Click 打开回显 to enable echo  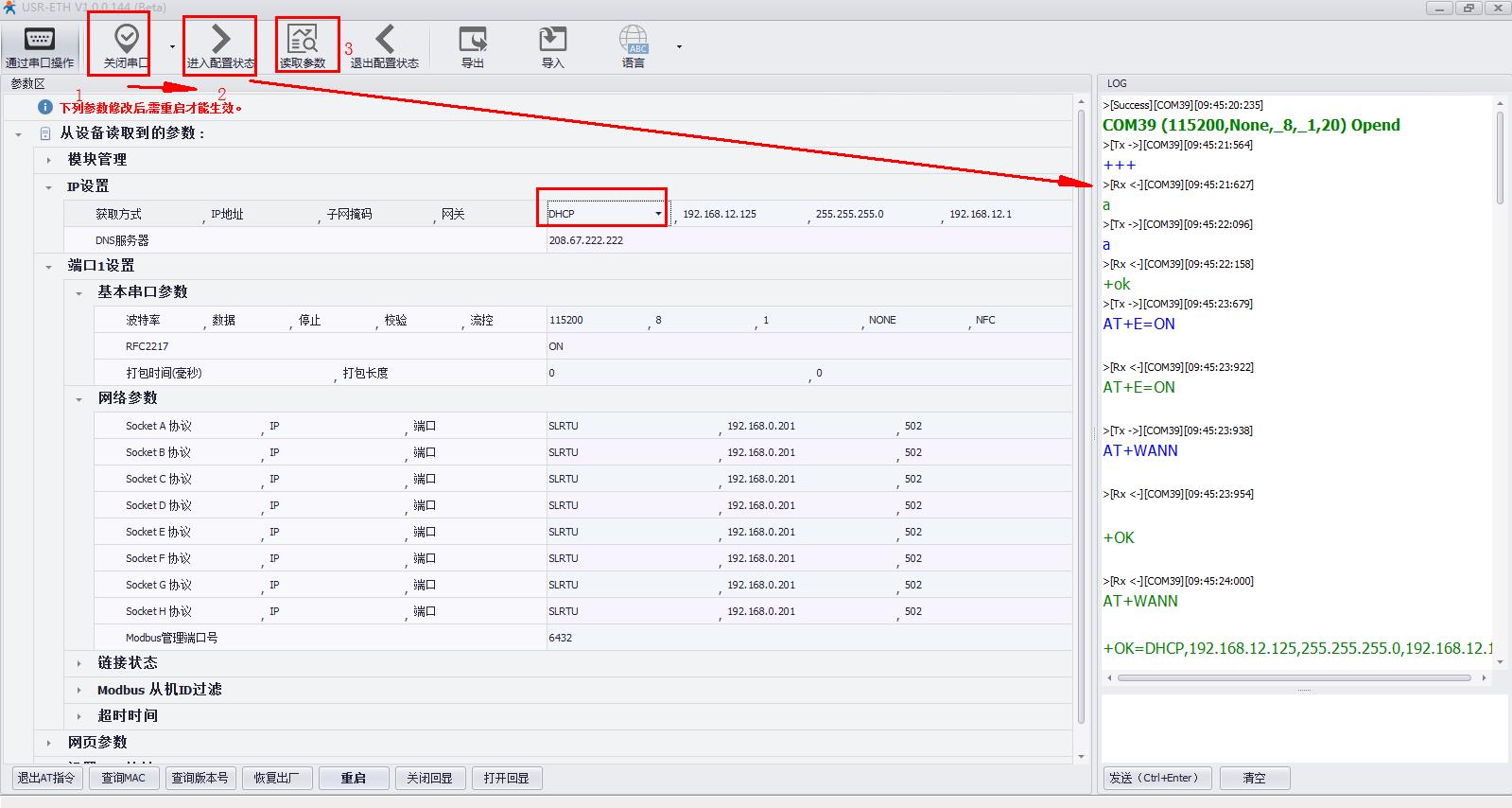tap(506, 778)
